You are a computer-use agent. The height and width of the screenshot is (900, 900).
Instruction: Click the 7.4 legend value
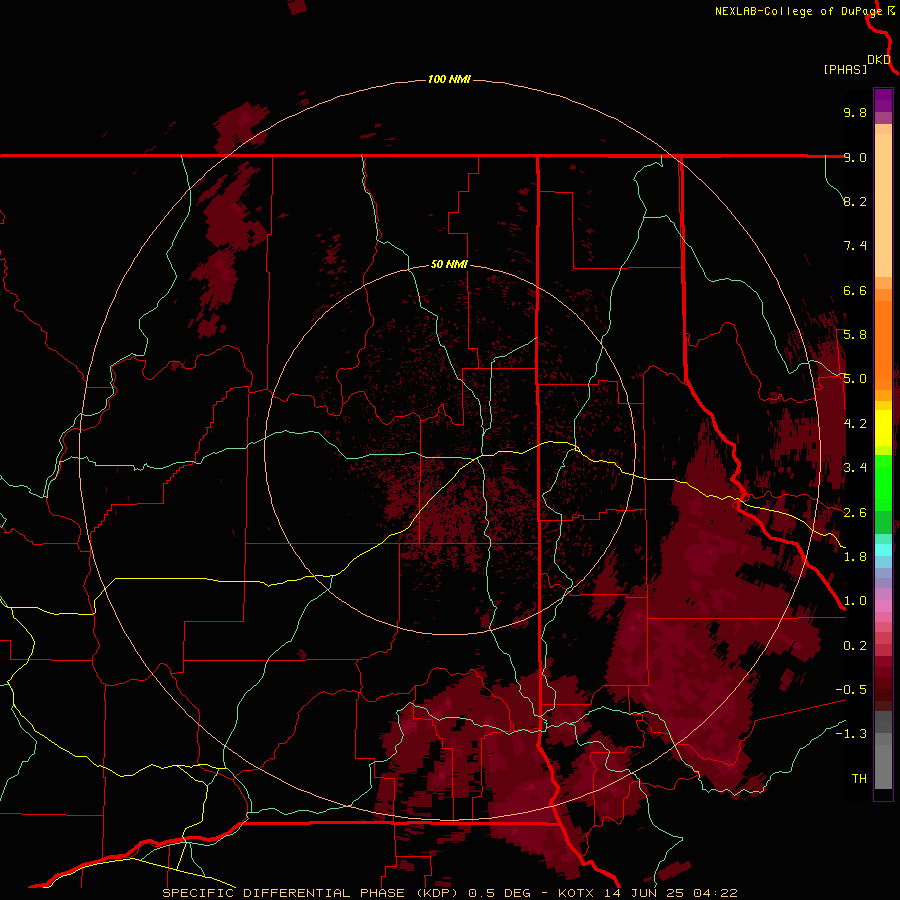tap(855, 246)
